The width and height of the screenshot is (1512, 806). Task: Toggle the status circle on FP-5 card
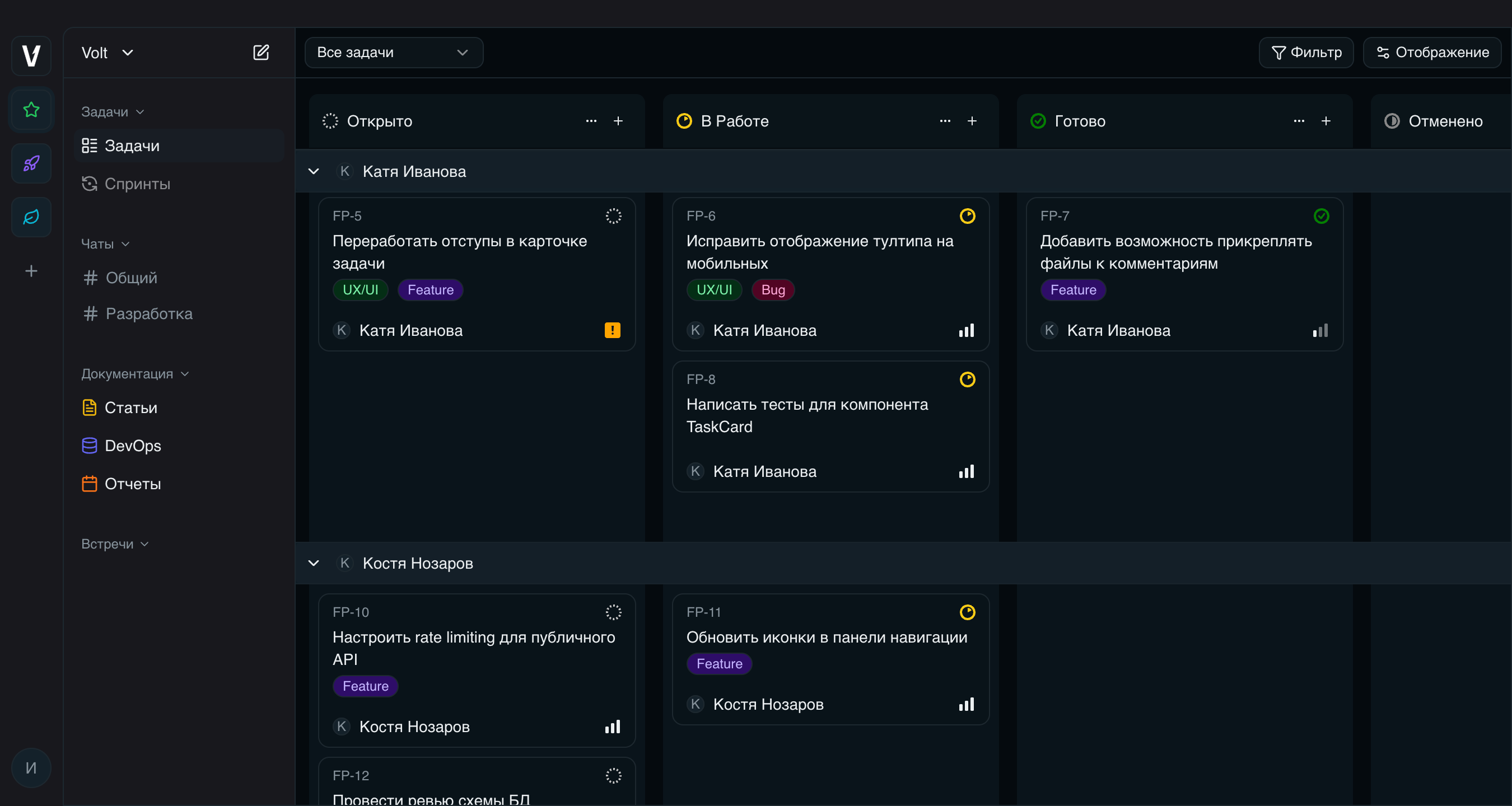[613, 216]
